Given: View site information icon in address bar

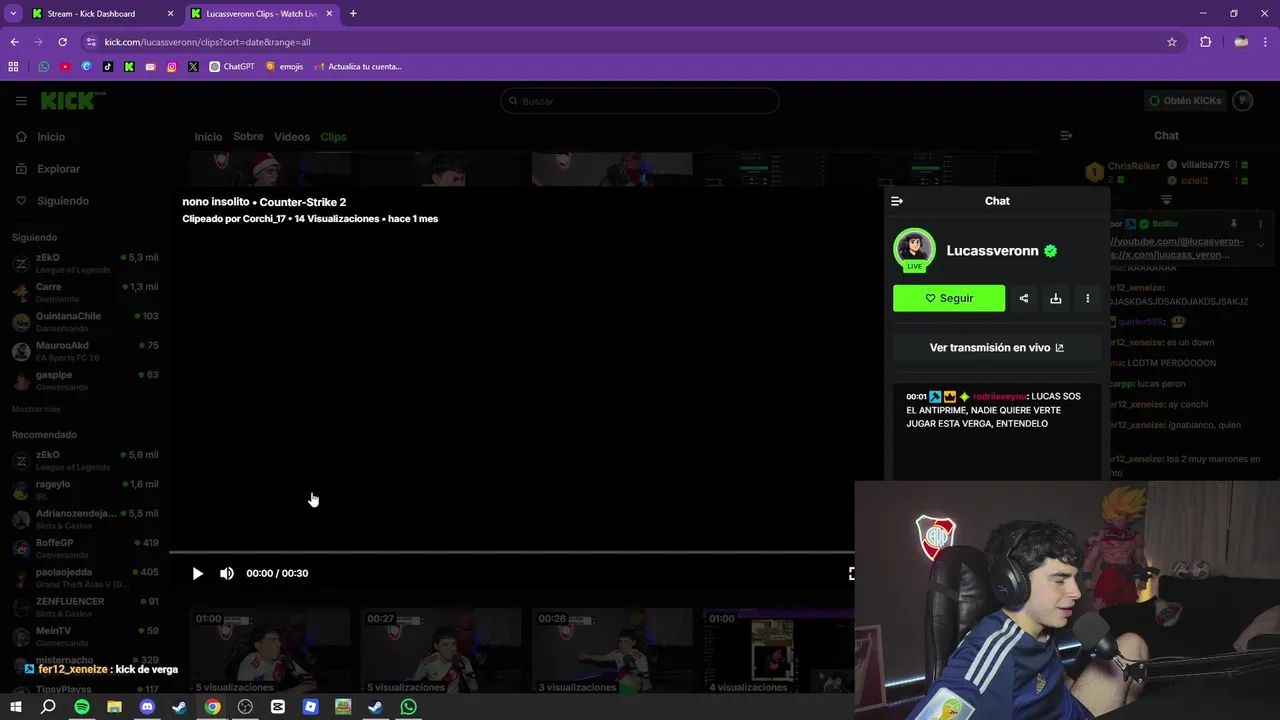Looking at the screenshot, I should click(x=91, y=42).
